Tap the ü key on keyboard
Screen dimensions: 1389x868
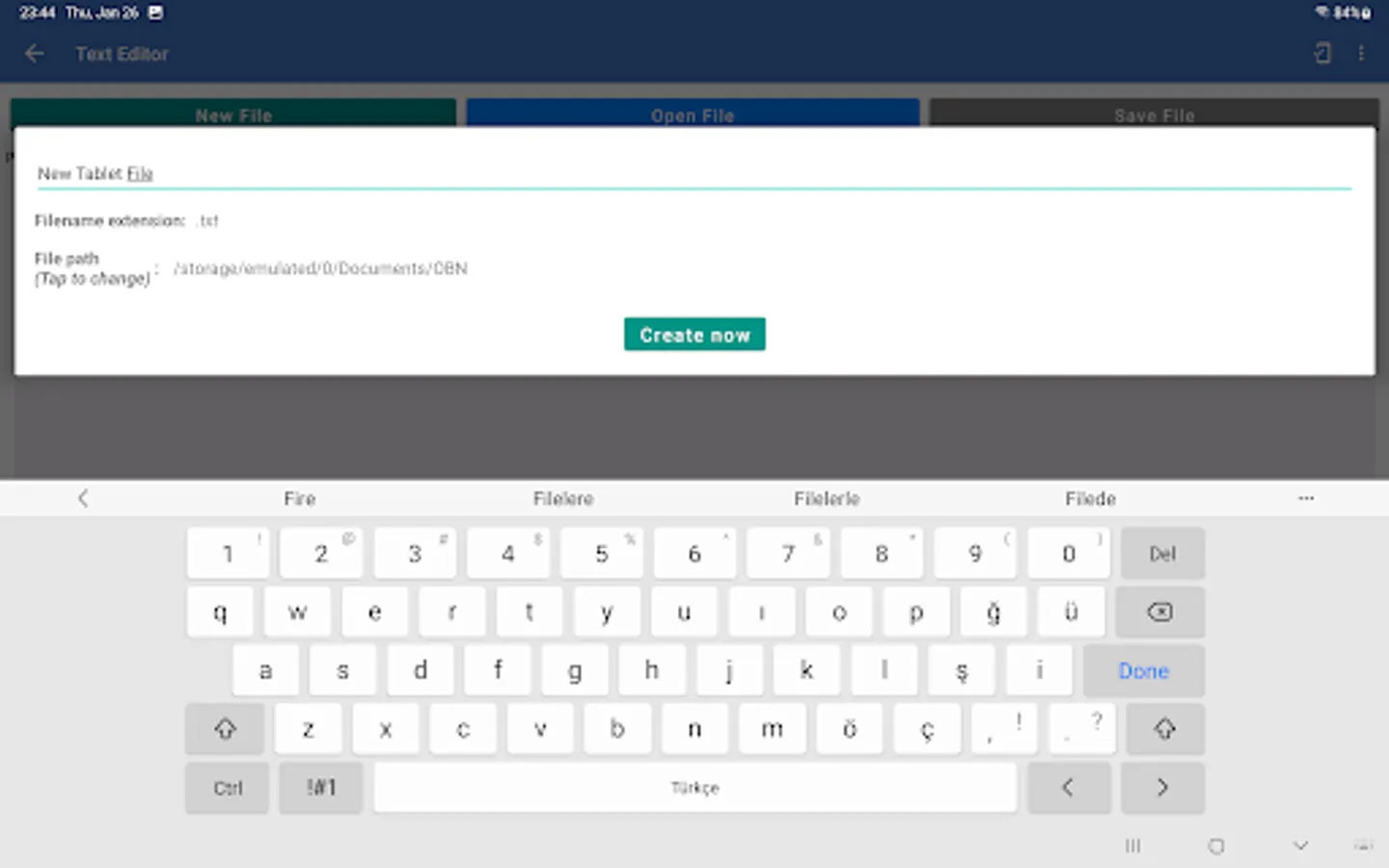tap(1071, 612)
